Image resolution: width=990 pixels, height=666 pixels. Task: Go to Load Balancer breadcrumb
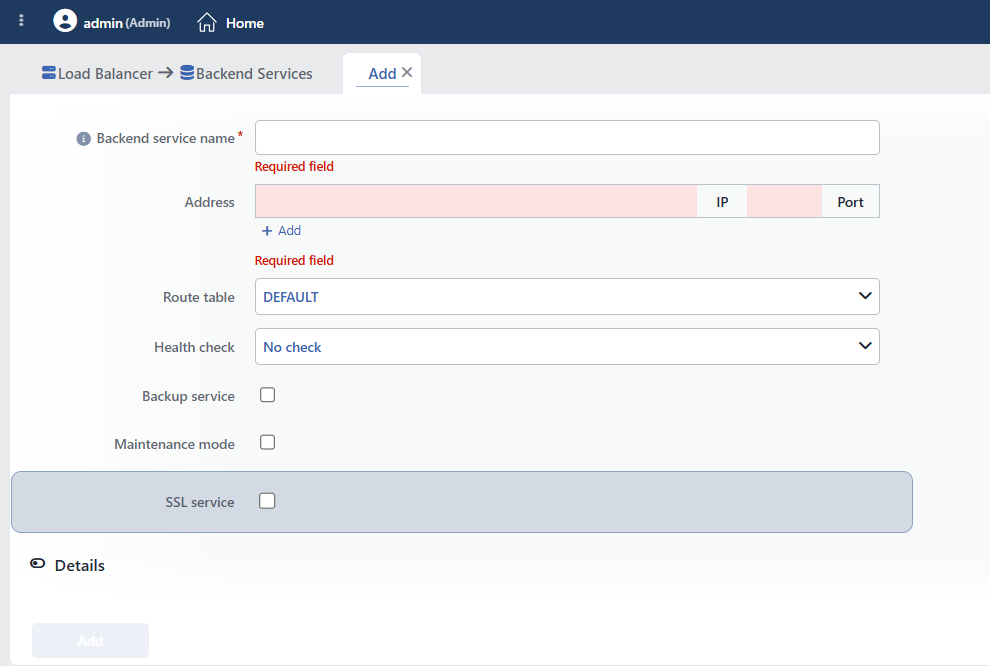105,74
